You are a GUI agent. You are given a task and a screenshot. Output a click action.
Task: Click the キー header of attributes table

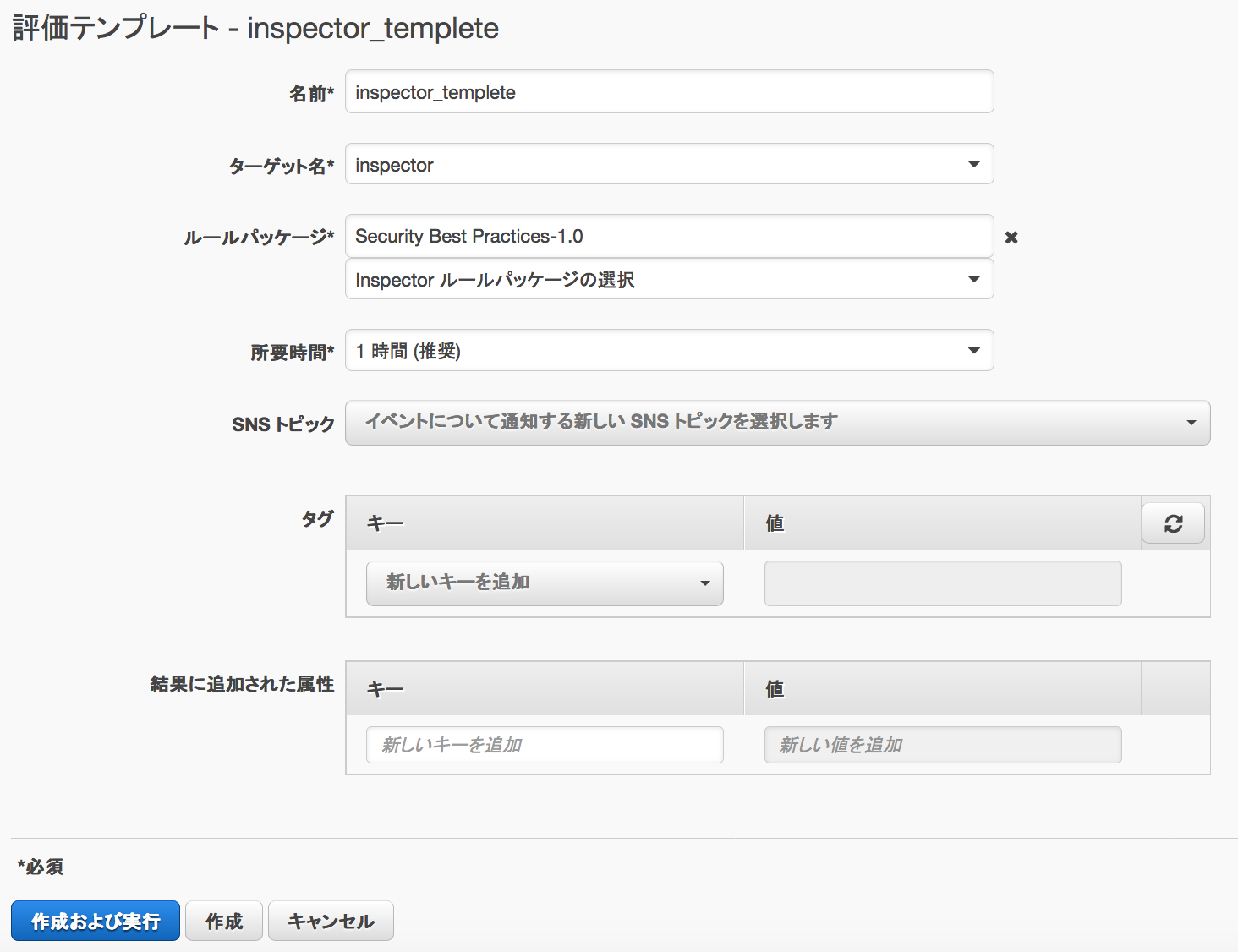tap(385, 688)
